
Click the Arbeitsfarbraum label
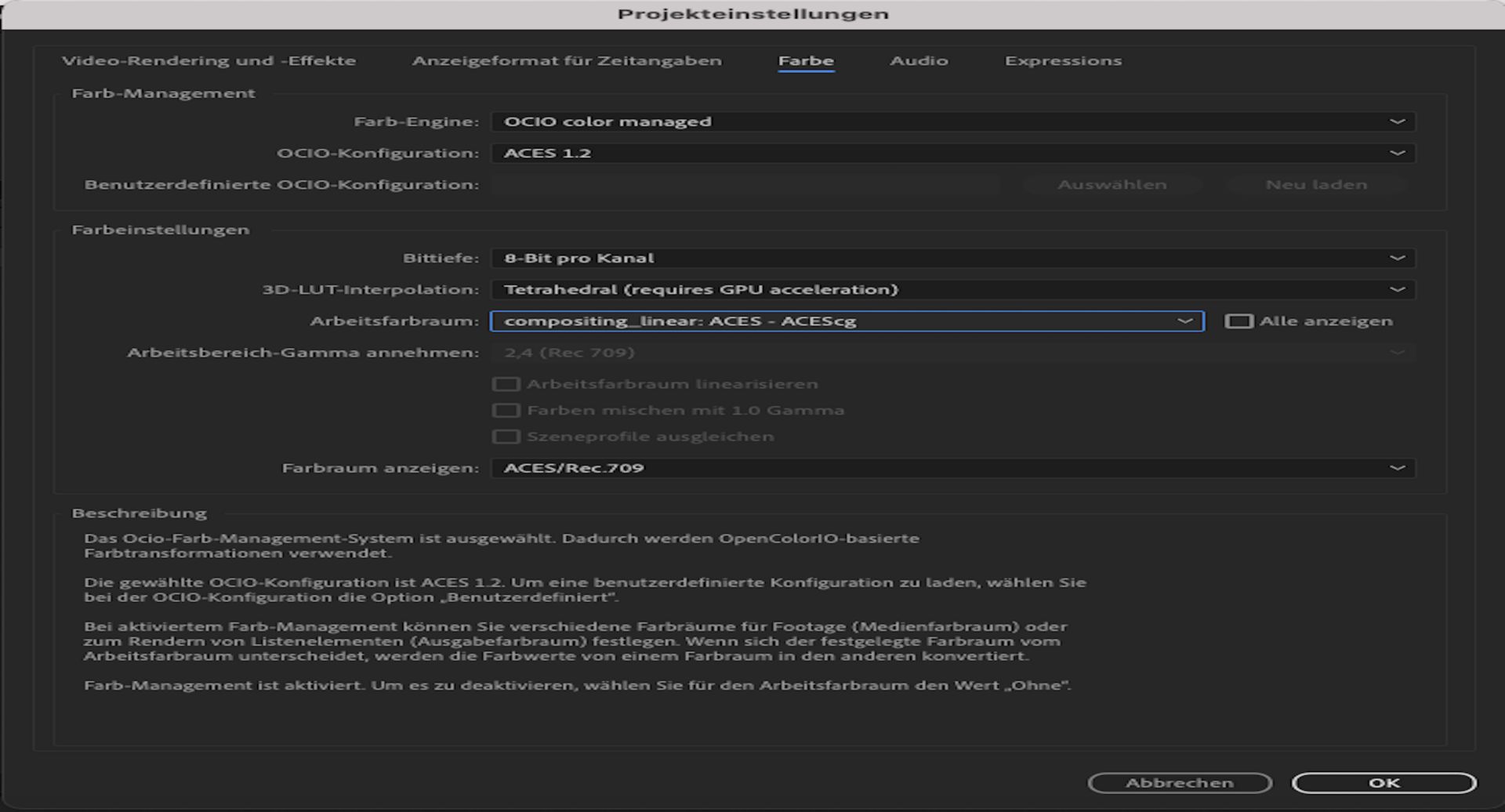(394, 321)
